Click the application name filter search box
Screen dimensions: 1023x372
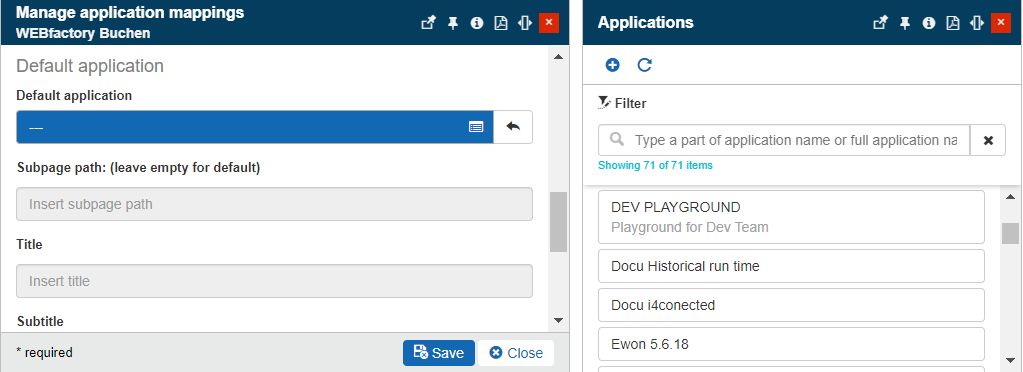784,140
